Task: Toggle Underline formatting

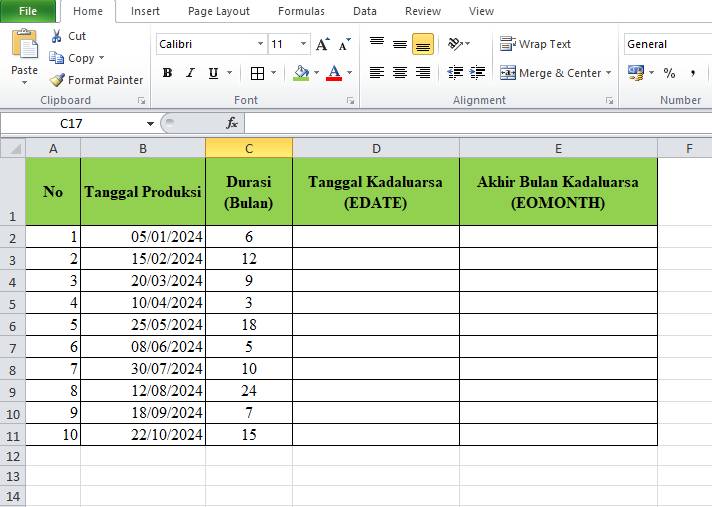Action: pyautogui.click(x=213, y=73)
